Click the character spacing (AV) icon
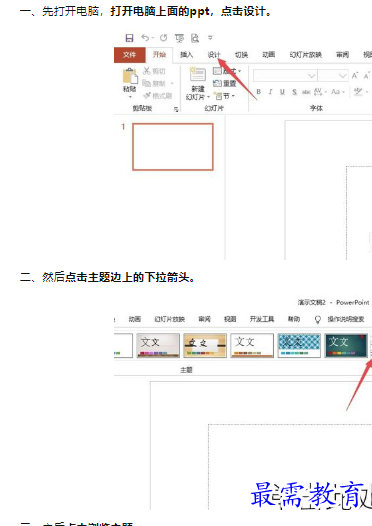Image resolution: width=372 pixels, height=526 pixels. pos(318,92)
